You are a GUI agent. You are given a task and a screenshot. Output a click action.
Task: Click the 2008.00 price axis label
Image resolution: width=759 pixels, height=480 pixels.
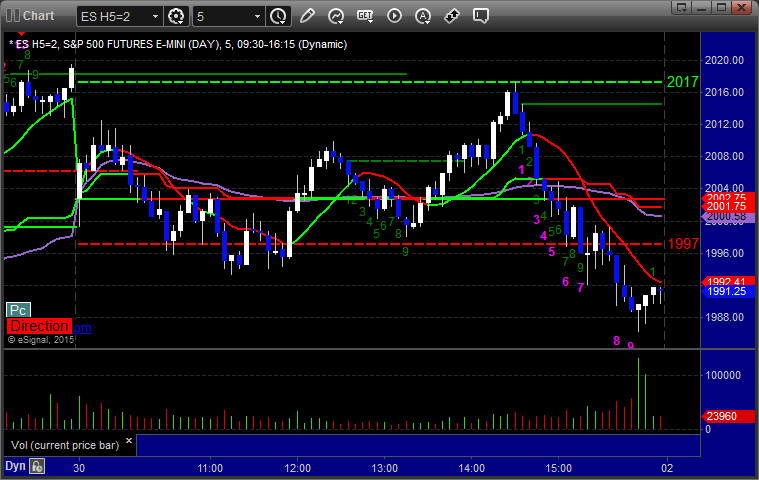[x=724, y=156]
